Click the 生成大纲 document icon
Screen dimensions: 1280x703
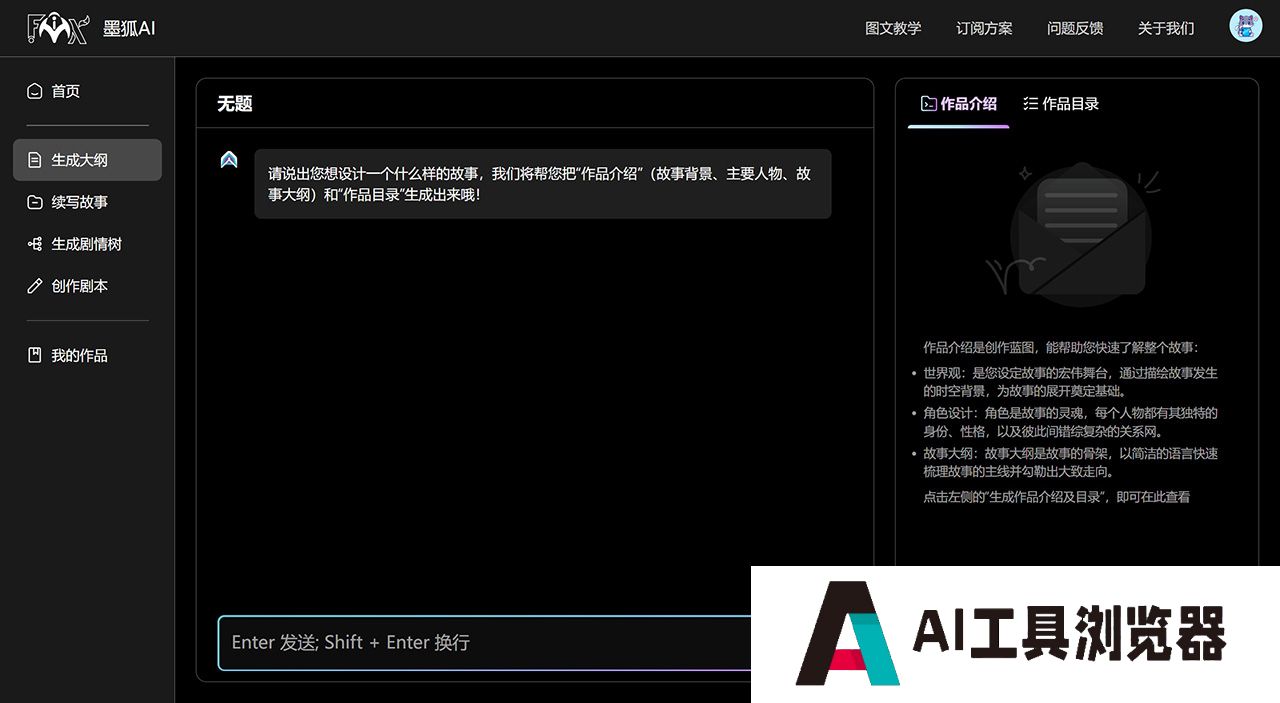tap(34, 160)
